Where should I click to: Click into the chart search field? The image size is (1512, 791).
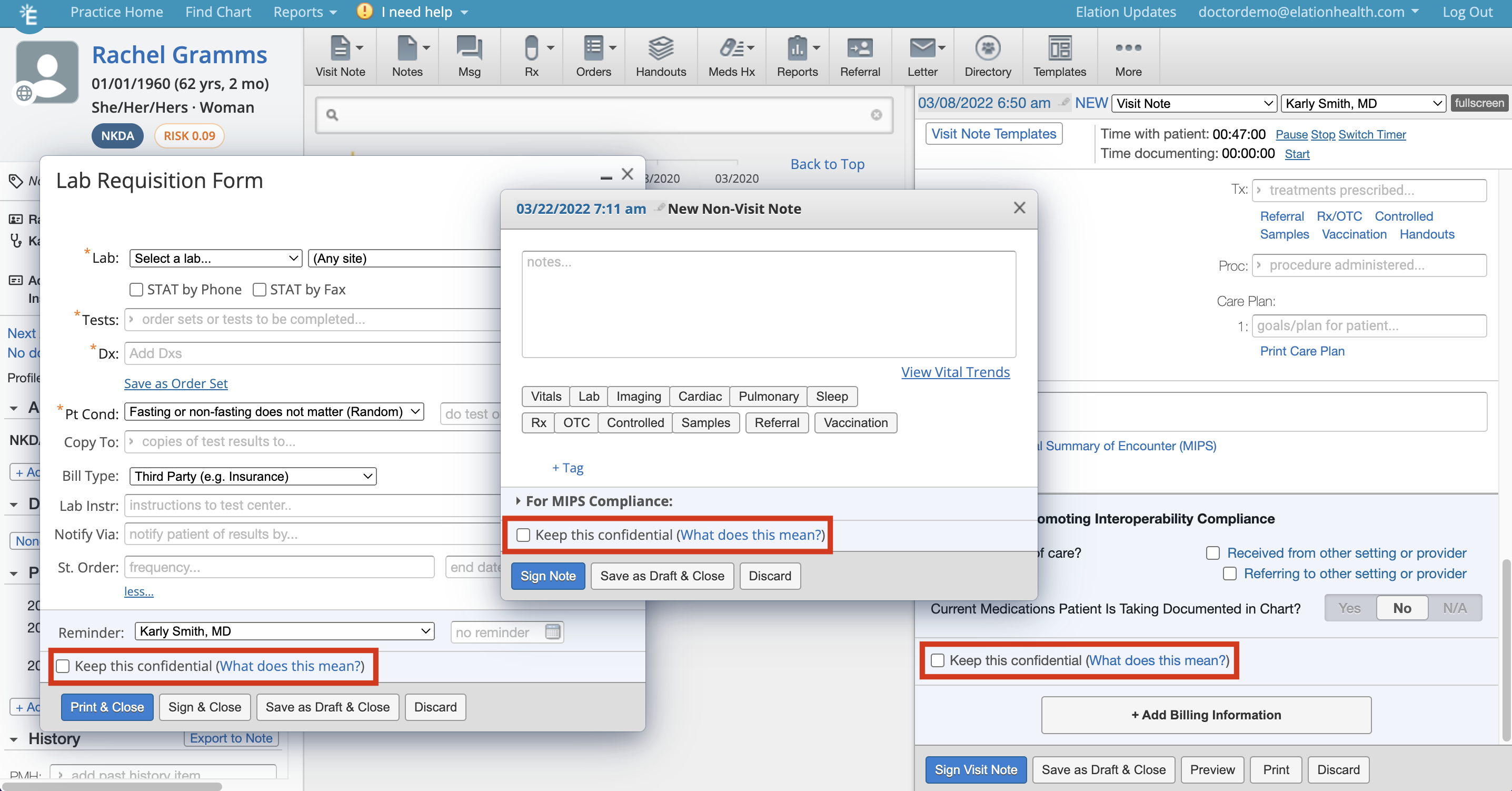(x=604, y=115)
